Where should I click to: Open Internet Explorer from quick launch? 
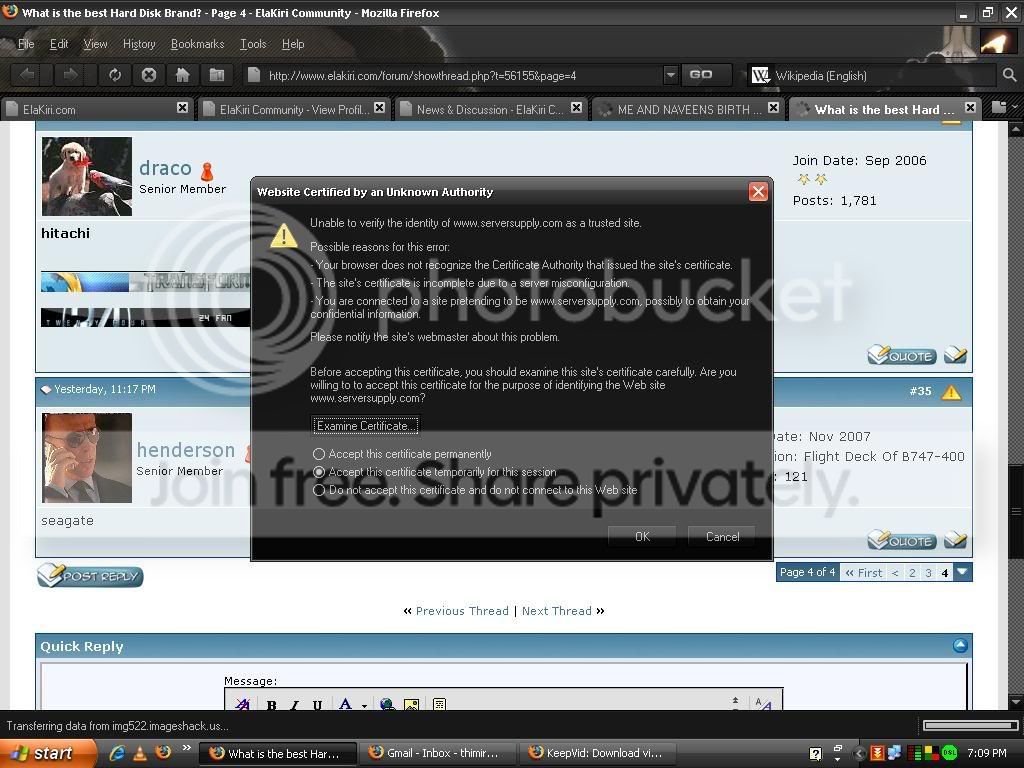pyautogui.click(x=118, y=753)
